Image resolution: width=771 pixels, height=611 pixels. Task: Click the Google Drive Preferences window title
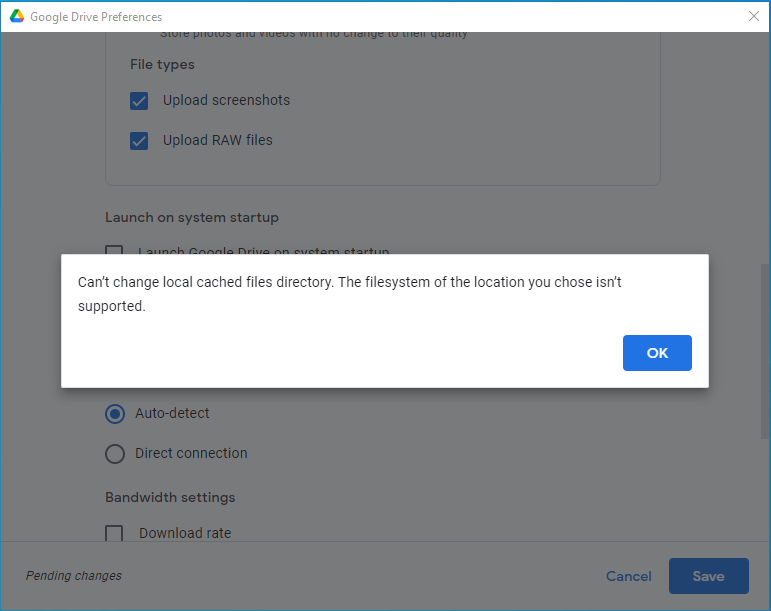pos(96,17)
